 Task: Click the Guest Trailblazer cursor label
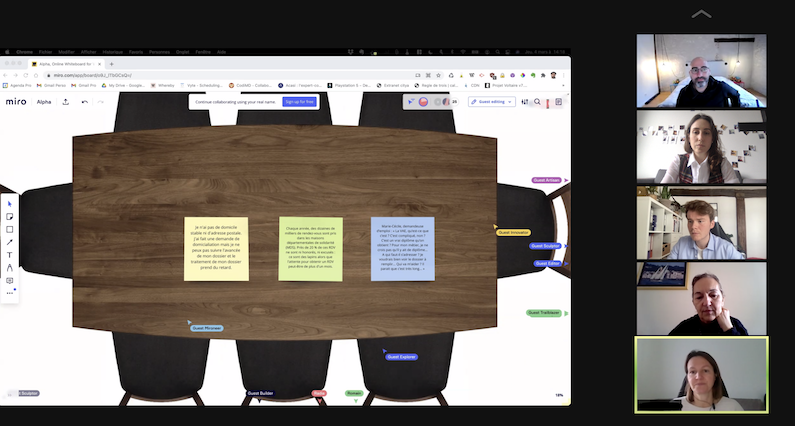[x=544, y=313]
